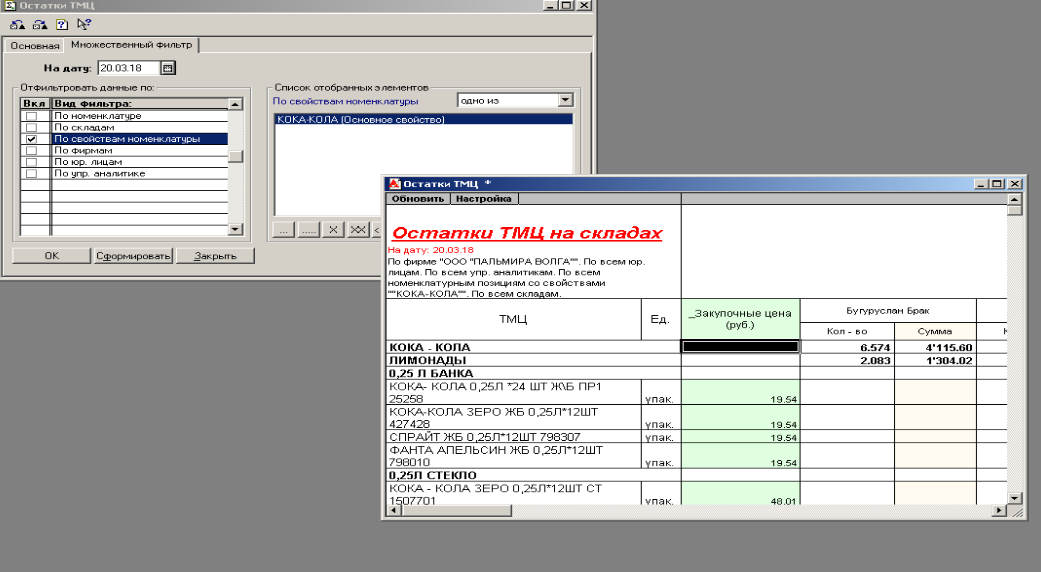Activate the context help pointer icon
The image size is (1041, 572).
[x=83, y=25]
